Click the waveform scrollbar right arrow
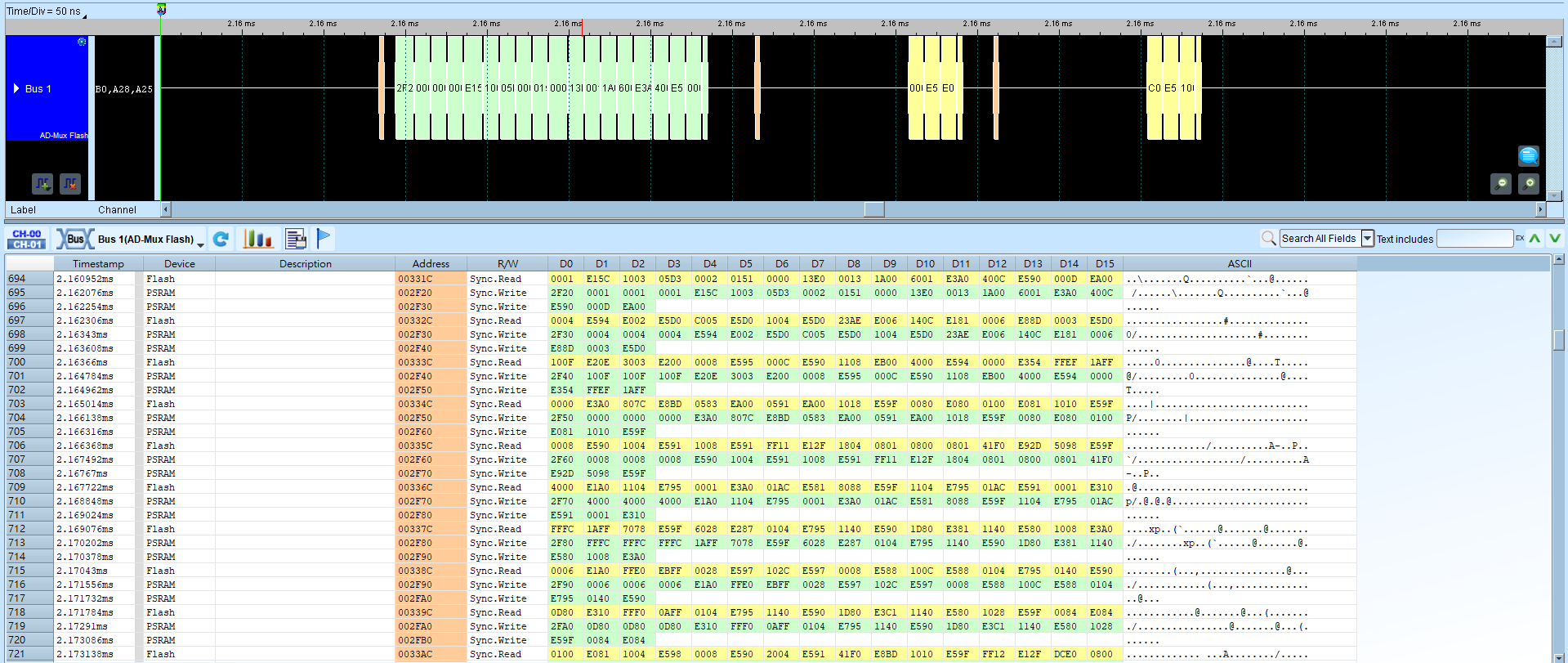The height and width of the screenshot is (663, 1568). (1540, 209)
